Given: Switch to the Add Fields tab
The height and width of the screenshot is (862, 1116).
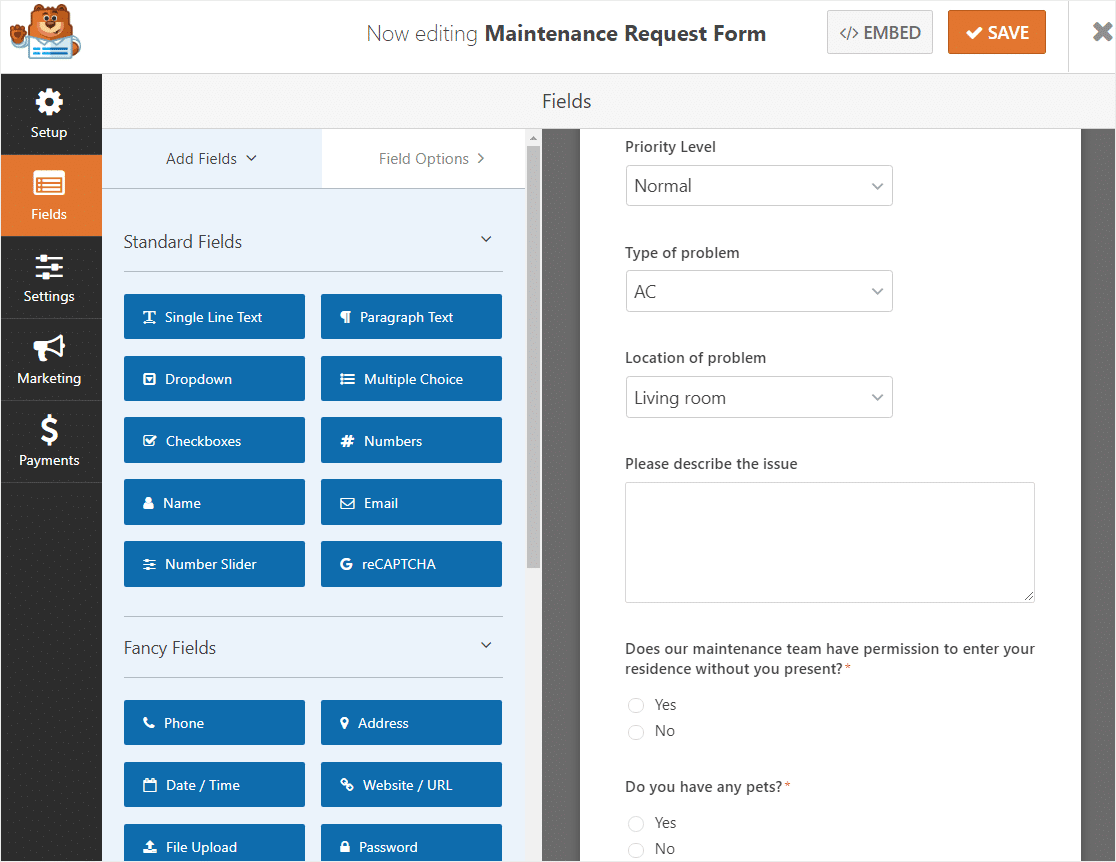Looking at the screenshot, I should [211, 159].
